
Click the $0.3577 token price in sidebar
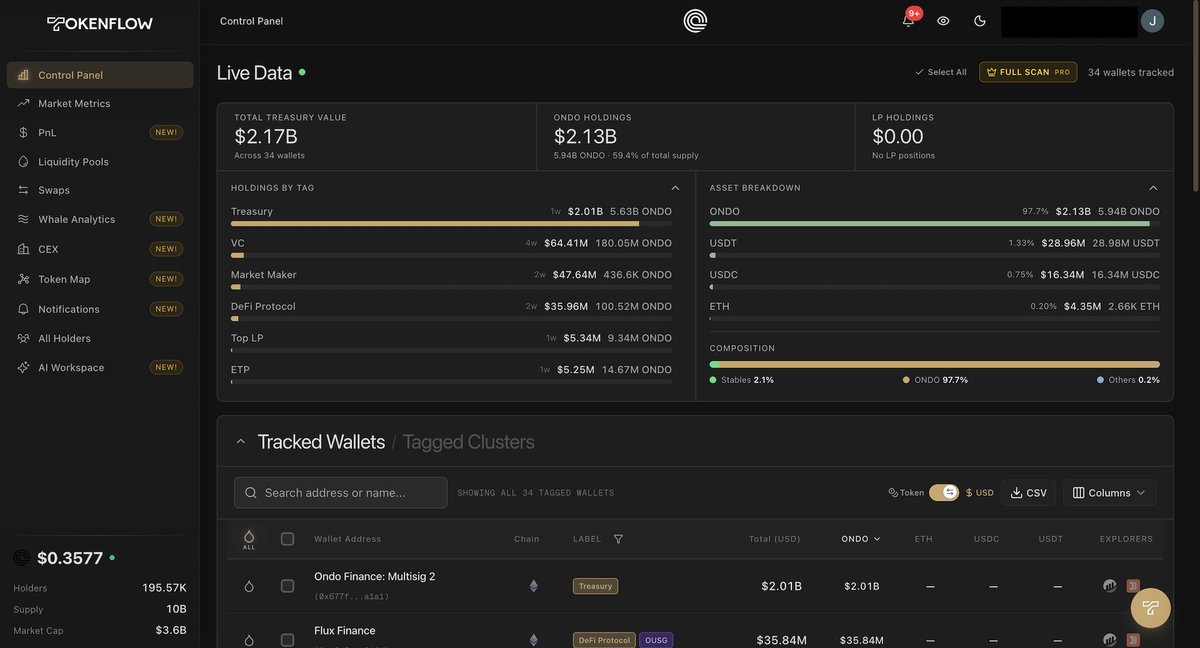(70, 558)
